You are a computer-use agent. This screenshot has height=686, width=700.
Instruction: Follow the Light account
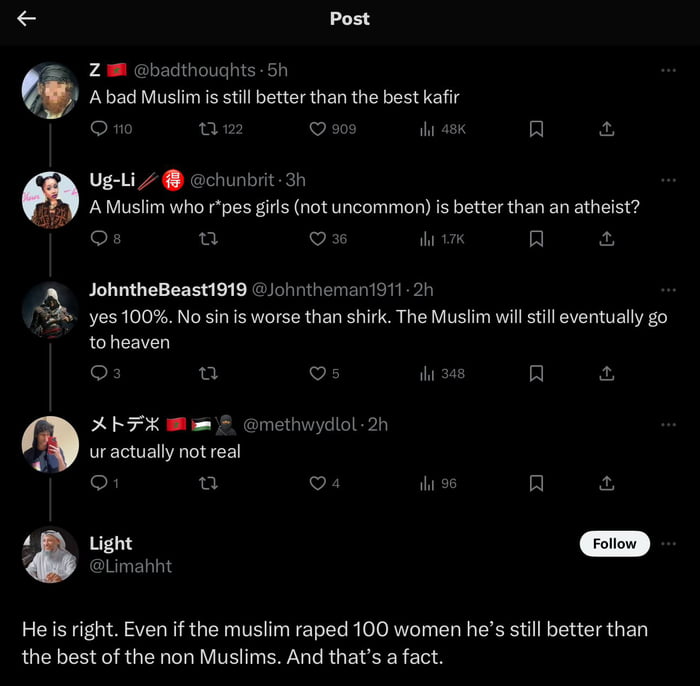pyautogui.click(x=614, y=544)
